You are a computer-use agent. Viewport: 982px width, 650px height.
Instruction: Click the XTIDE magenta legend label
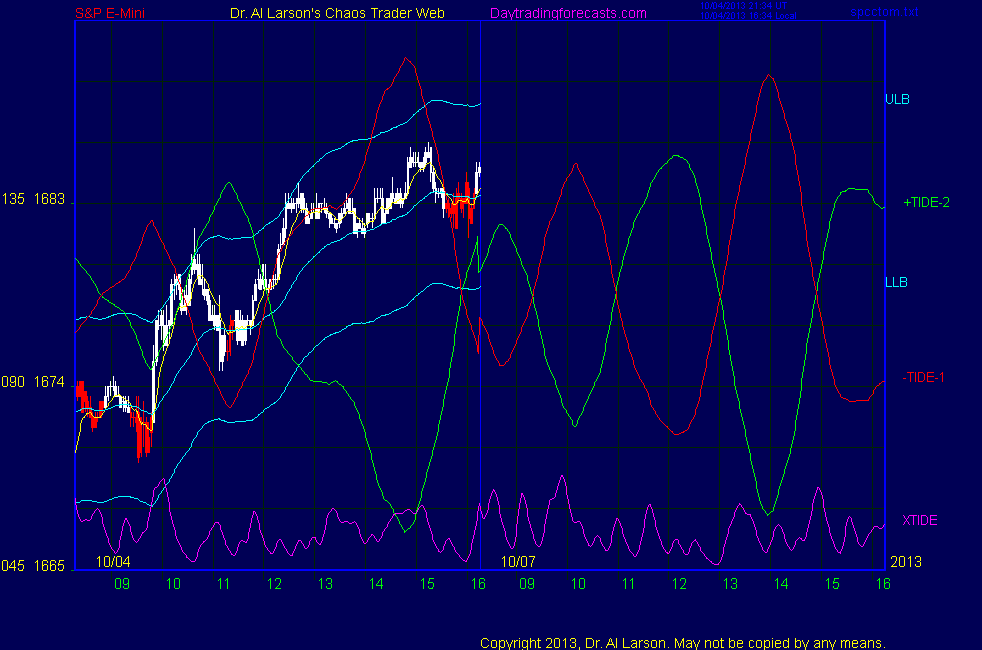[920, 520]
